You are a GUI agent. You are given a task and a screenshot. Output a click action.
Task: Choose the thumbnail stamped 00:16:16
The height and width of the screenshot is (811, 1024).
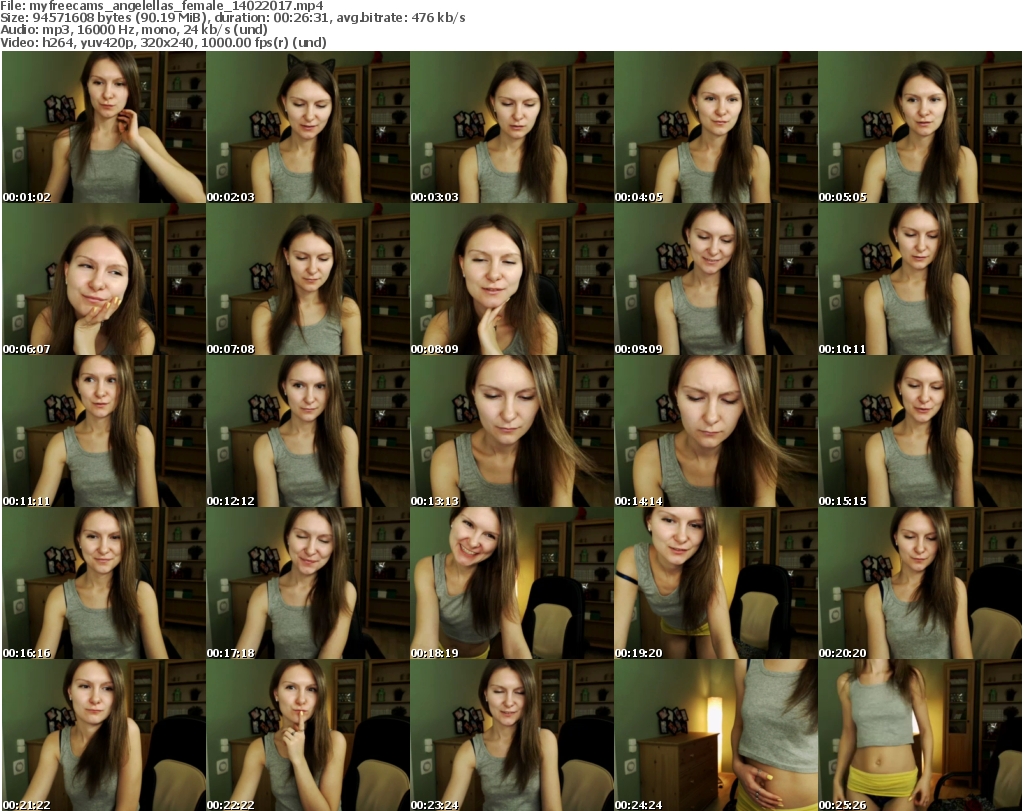(x=104, y=584)
